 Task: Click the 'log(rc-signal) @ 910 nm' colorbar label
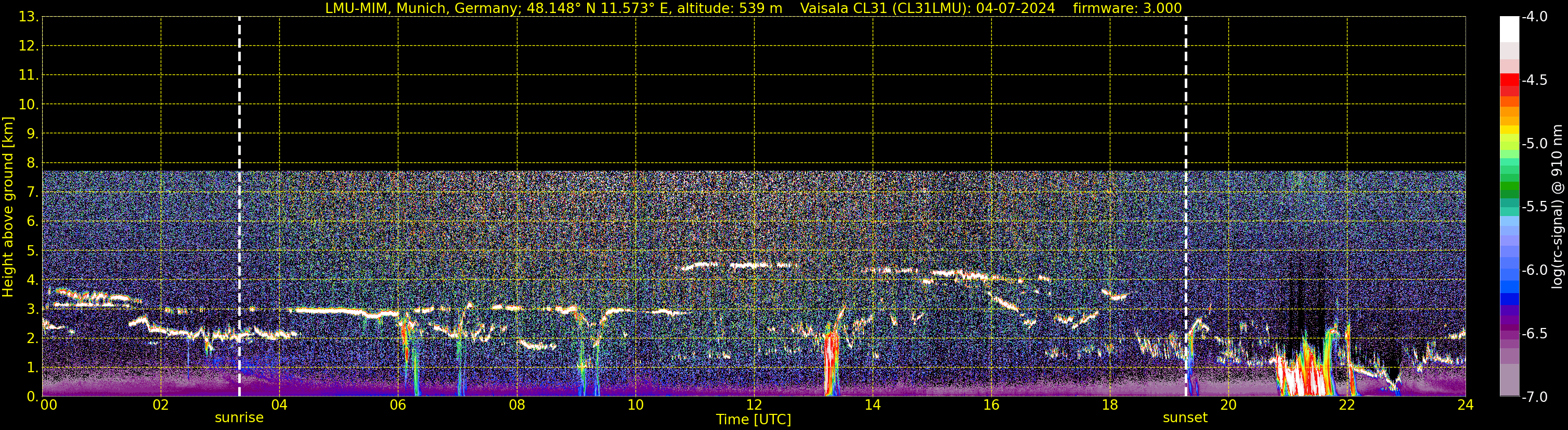[x=1557, y=207]
